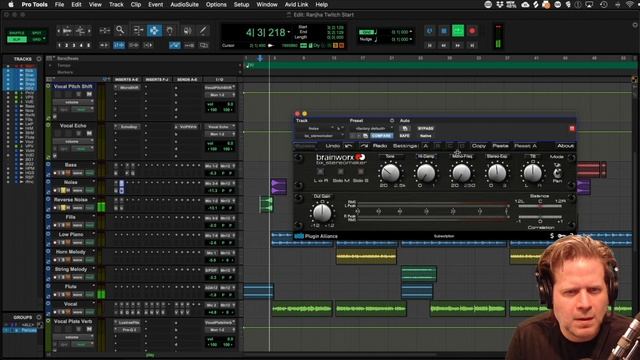Click the Record button in transport
Image resolution: width=640 pixels, height=360 pixels.
472,31
